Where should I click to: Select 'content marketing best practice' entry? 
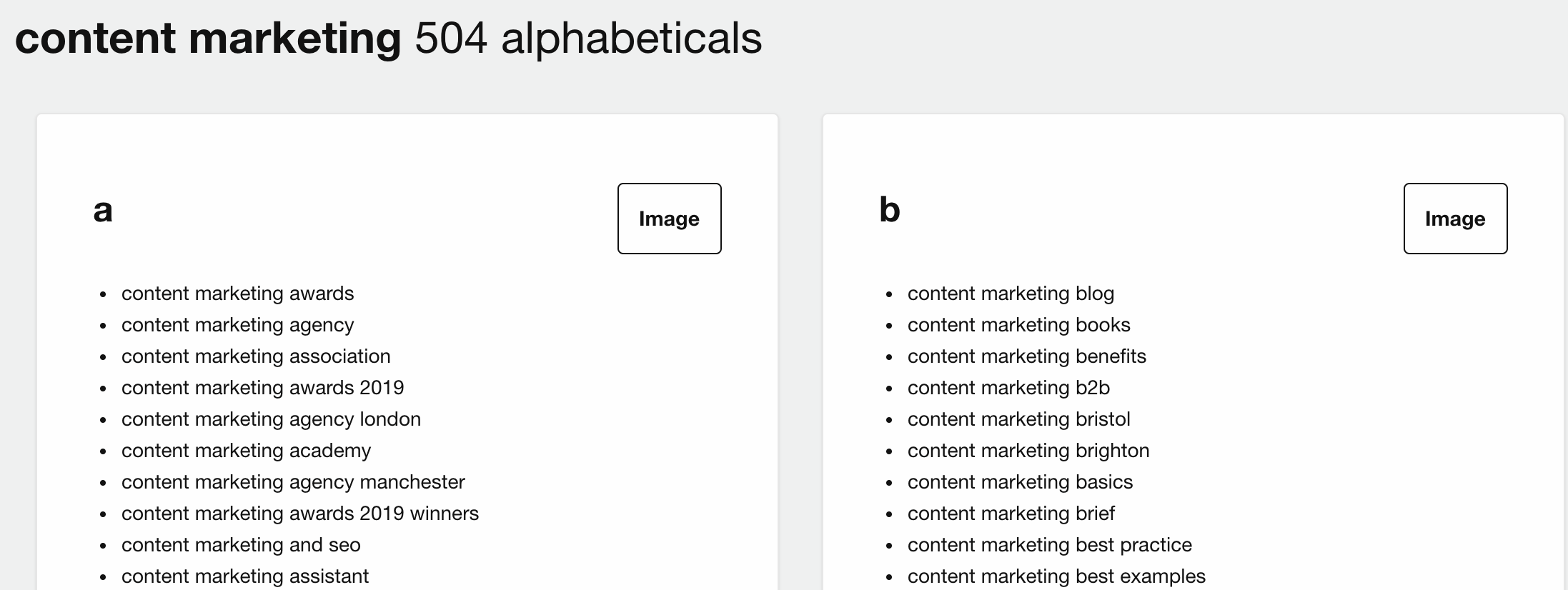click(1049, 545)
